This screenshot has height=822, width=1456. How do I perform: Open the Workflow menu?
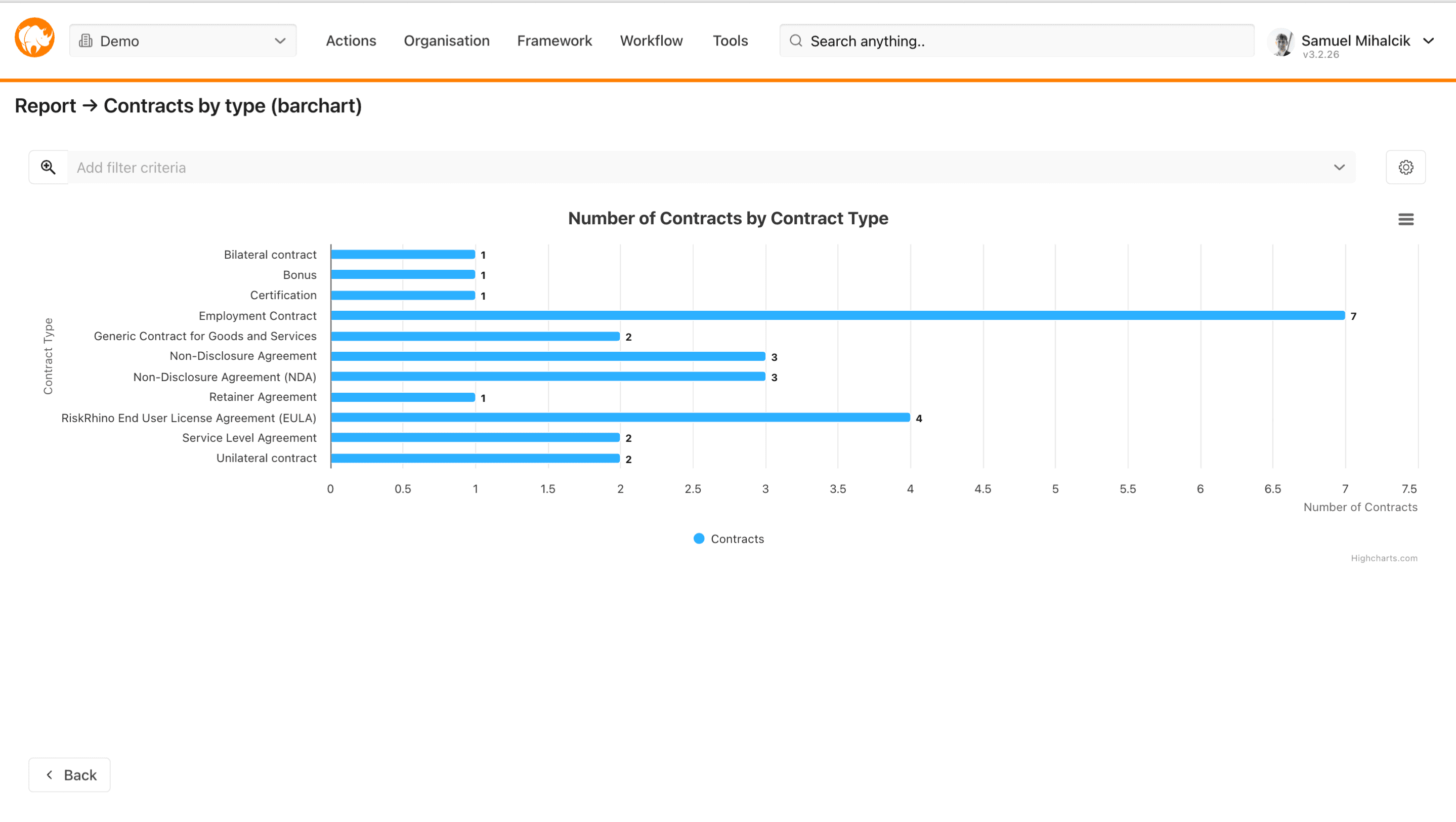click(x=651, y=40)
